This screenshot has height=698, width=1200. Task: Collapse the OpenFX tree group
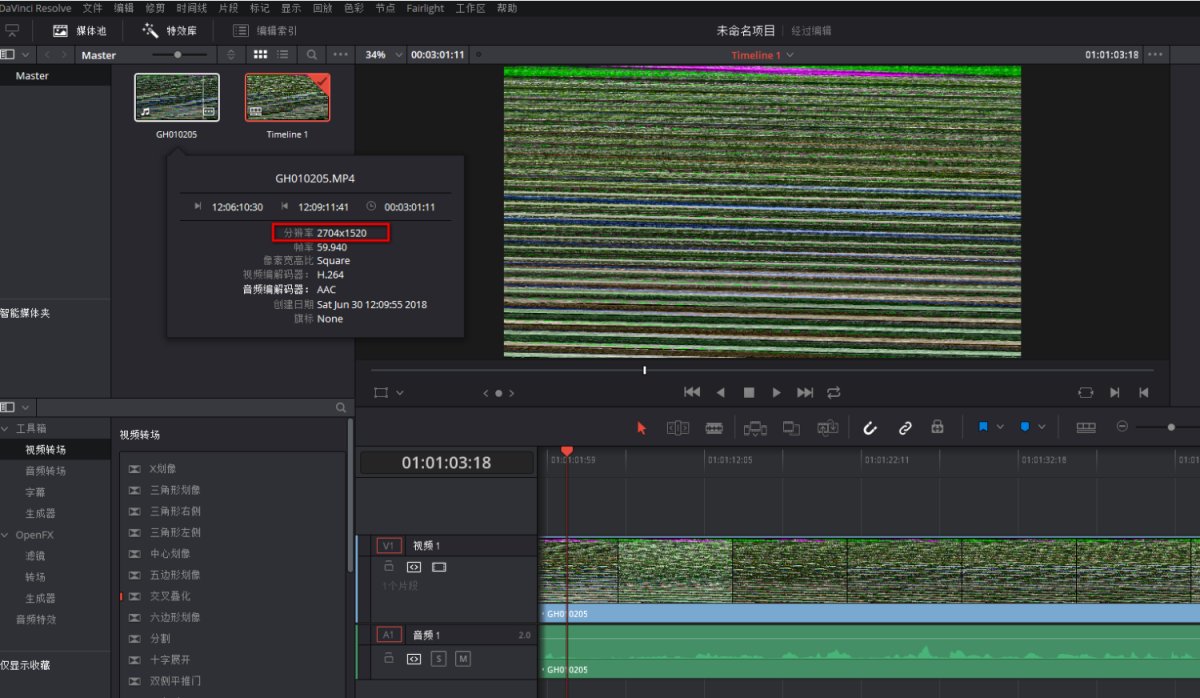click(5, 535)
